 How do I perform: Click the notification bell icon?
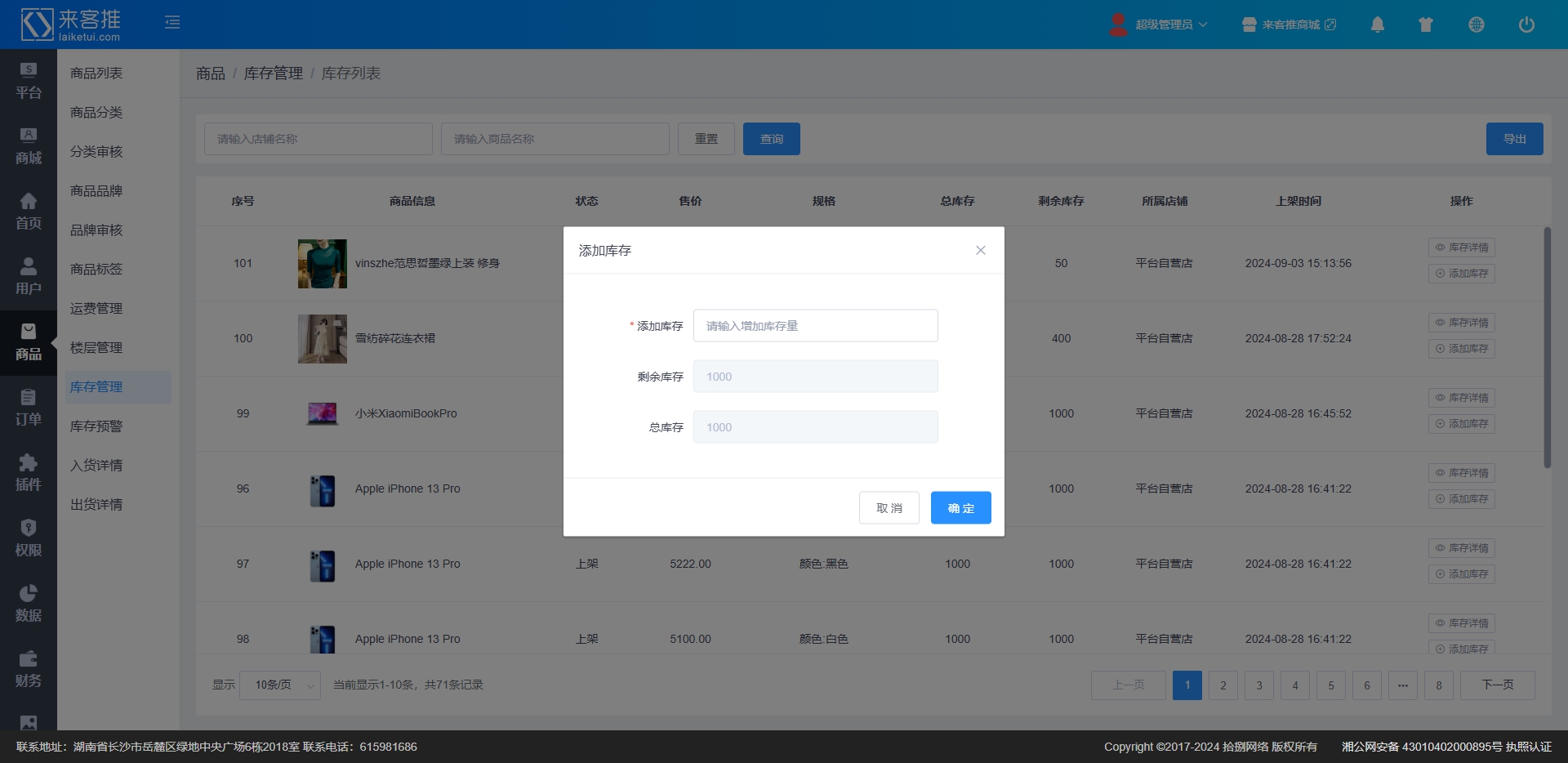click(x=1377, y=25)
